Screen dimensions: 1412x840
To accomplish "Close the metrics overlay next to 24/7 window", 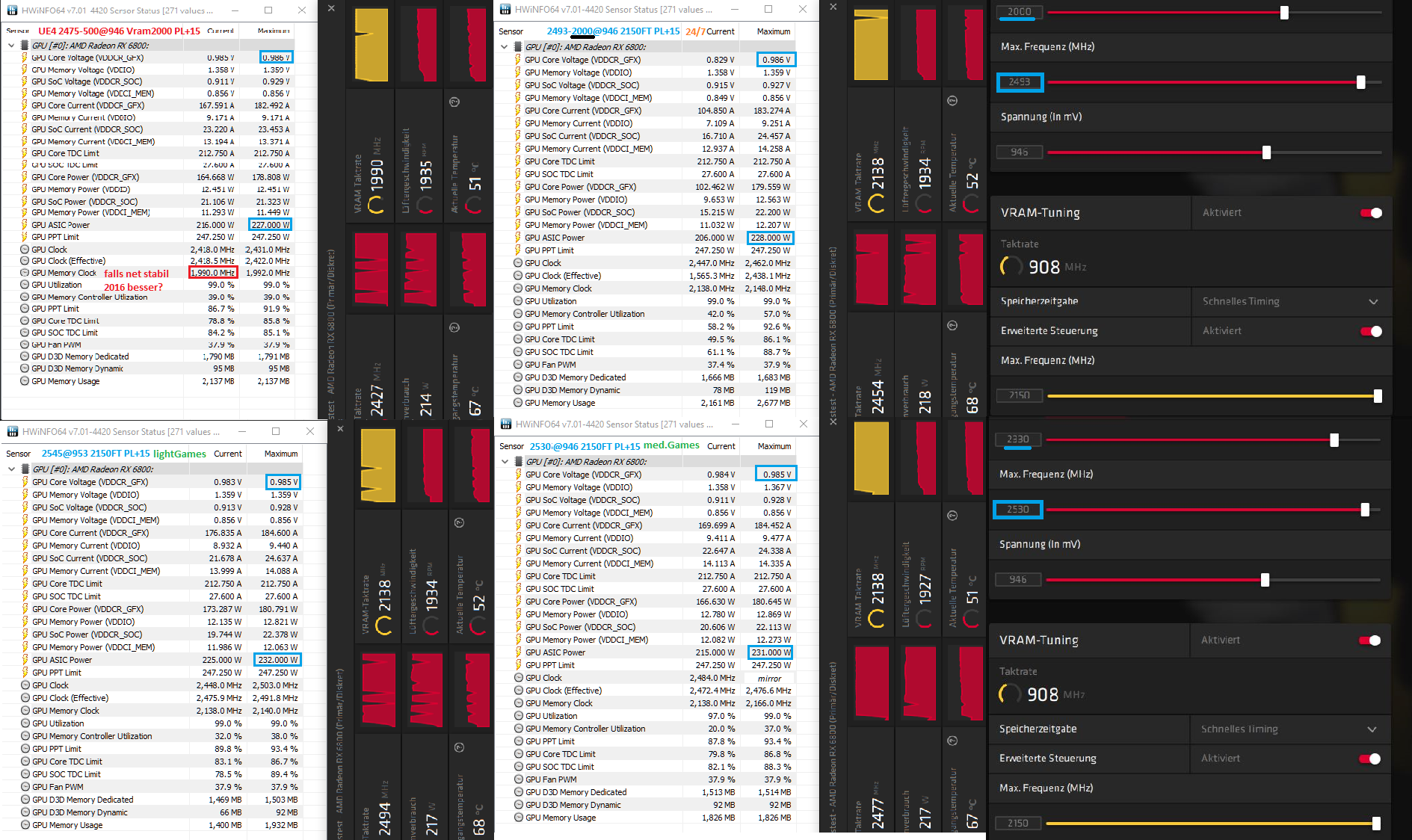I will [833, 7].
